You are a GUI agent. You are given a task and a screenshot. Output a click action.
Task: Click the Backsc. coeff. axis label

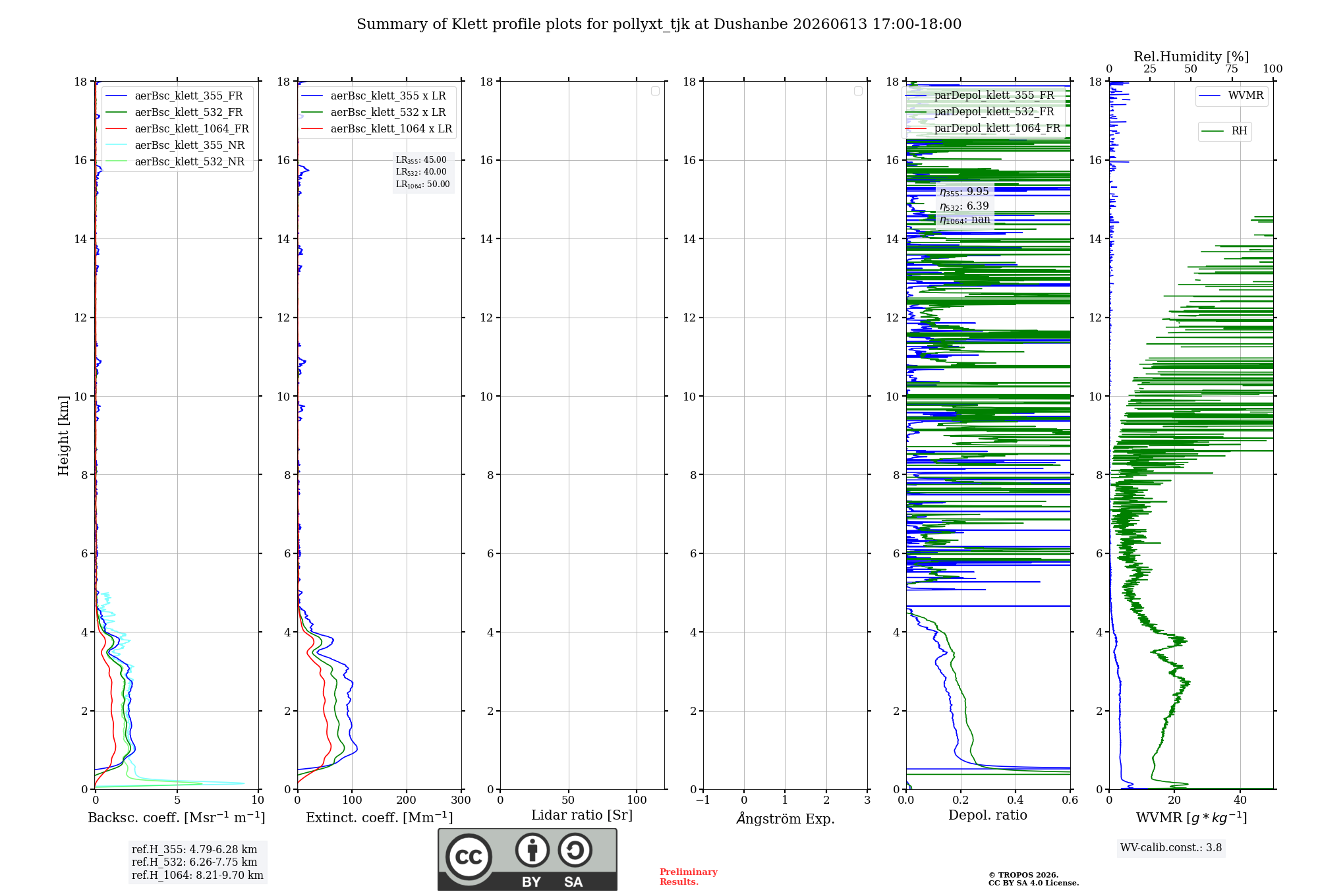(177, 818)
